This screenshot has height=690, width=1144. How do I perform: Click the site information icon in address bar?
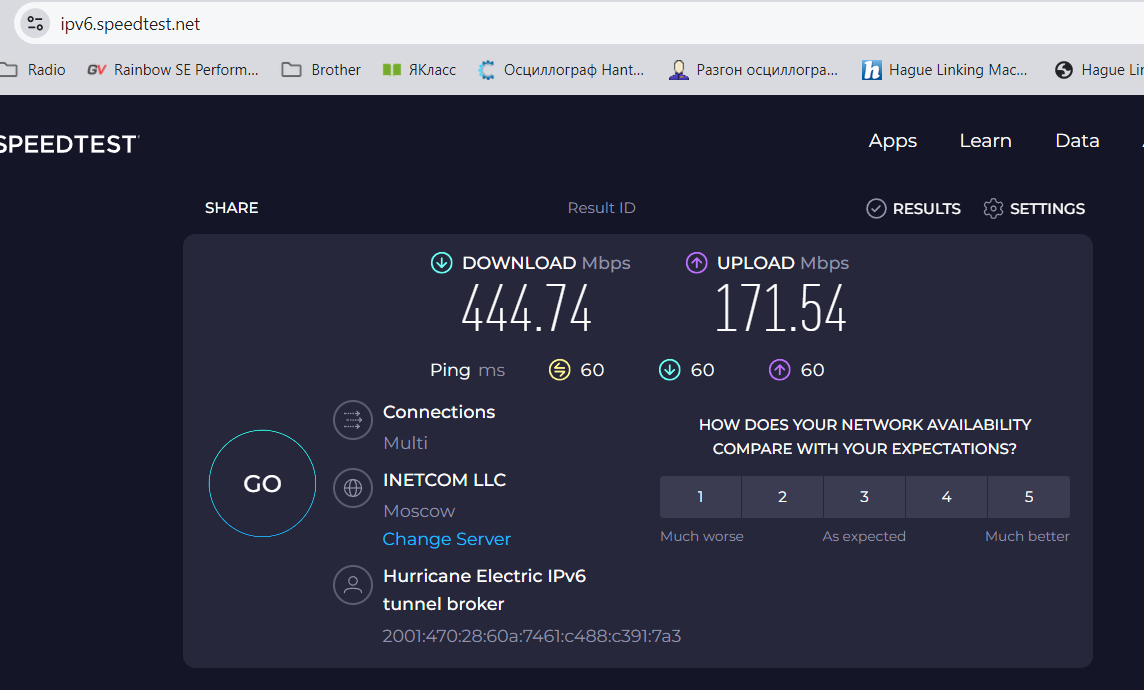[35, 23]
